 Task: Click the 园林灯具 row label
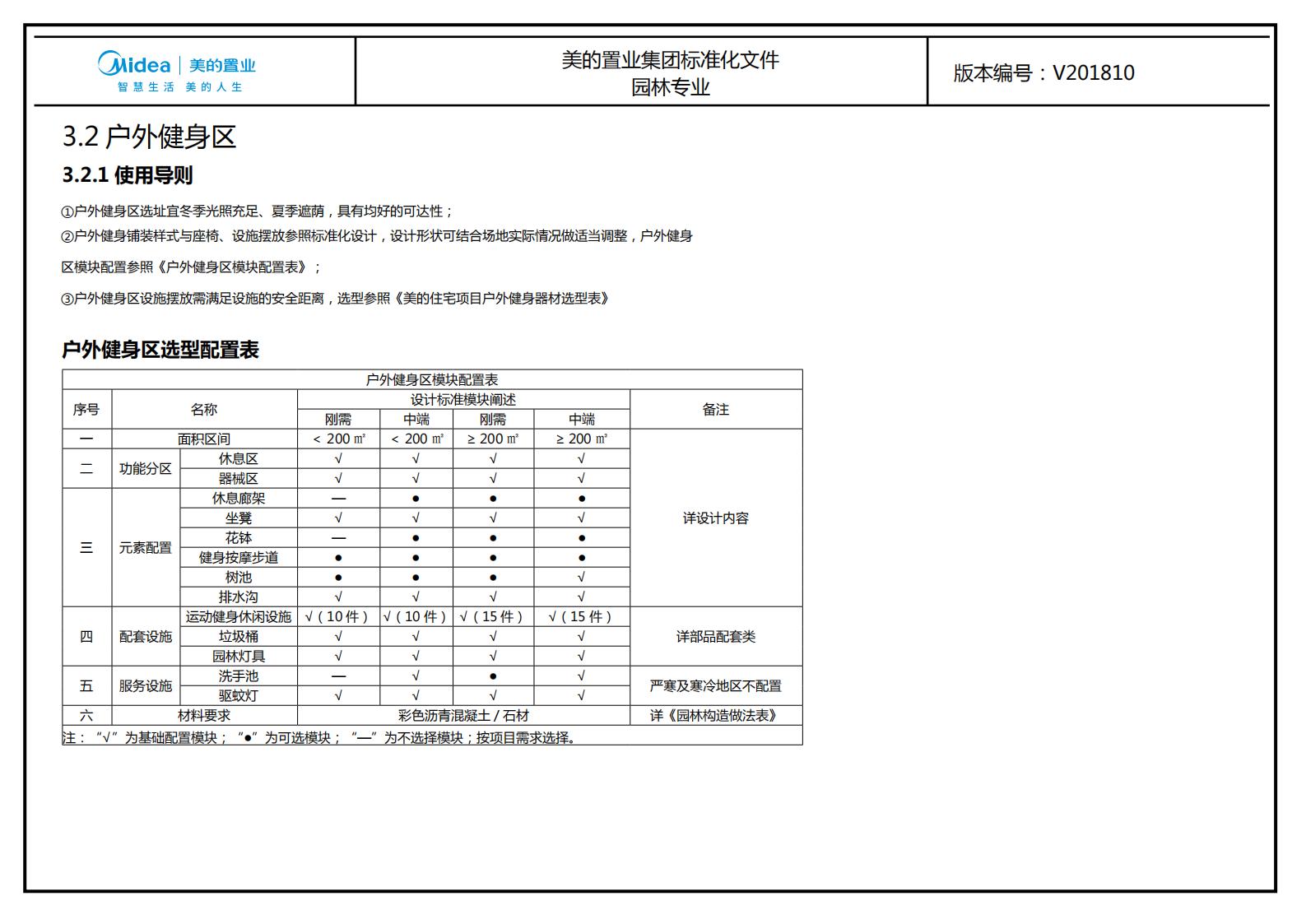point(239,657)
